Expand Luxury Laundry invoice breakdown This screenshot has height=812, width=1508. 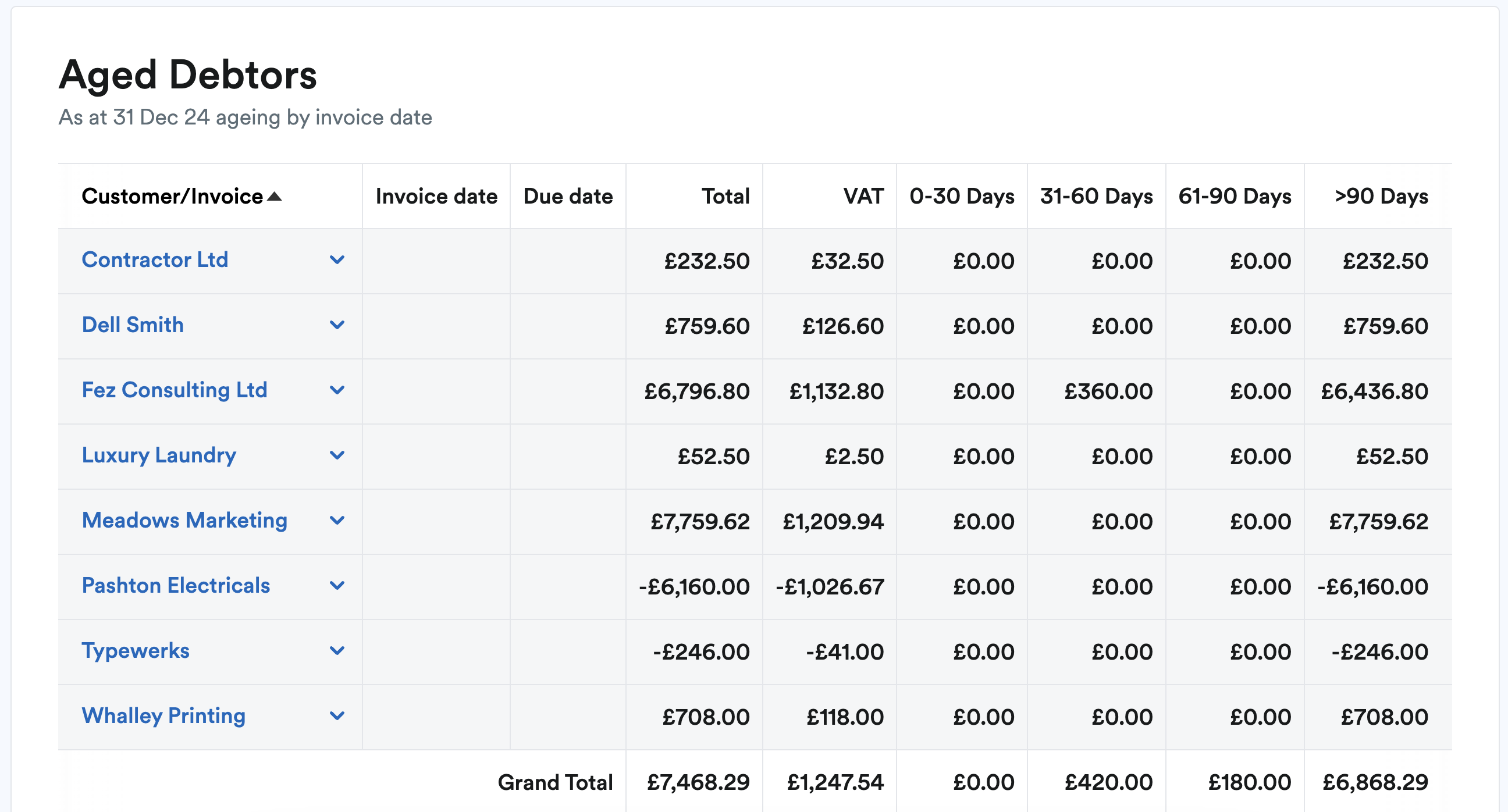[339, 456]
